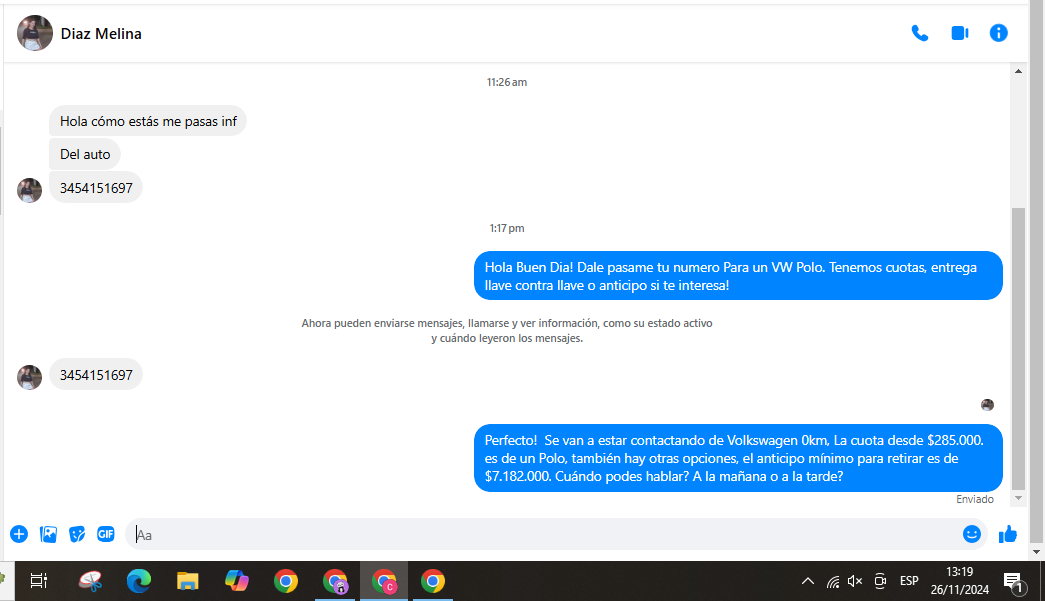Start a video call in the chat
The width and height of the screenshot is (1045, 601).
960,33
